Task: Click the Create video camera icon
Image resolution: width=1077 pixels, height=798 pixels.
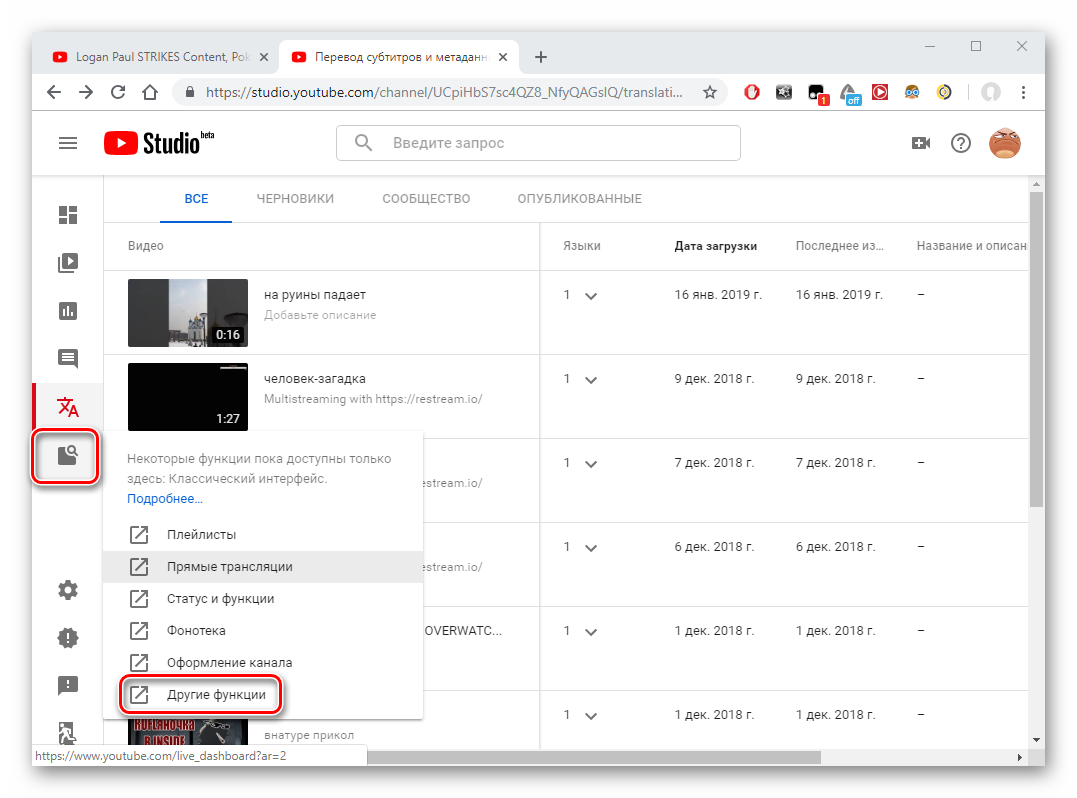Action: [x=920, y=143]
